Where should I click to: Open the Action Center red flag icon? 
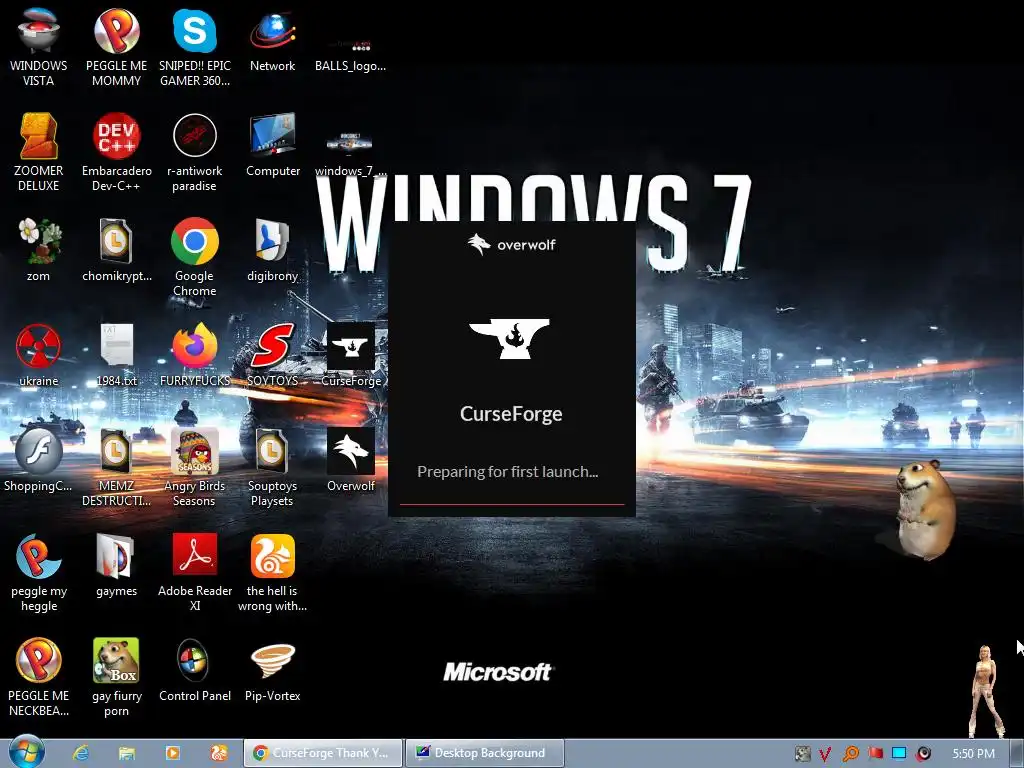tap(875, 754)
